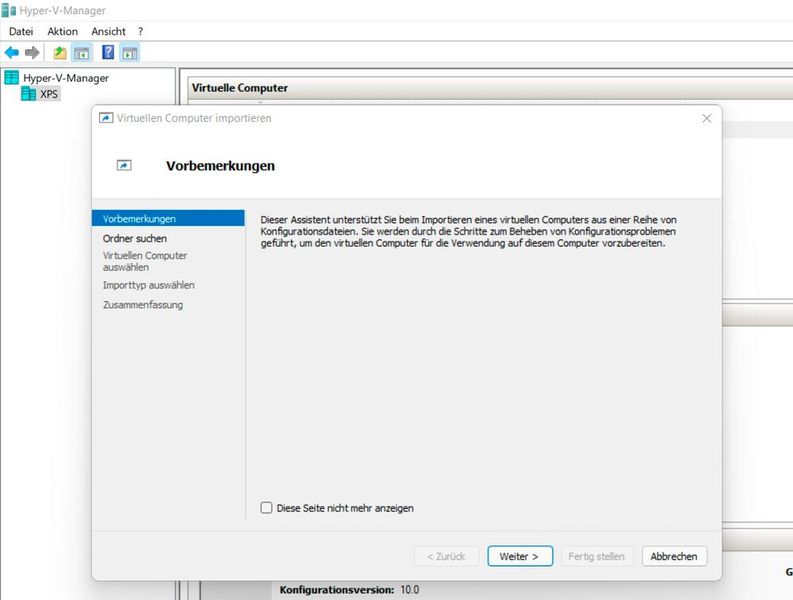Close the Virtuellen Computer importieren dialog
Image resolution: width=793 pixels, height=600 pixels.
coord(707,118)
